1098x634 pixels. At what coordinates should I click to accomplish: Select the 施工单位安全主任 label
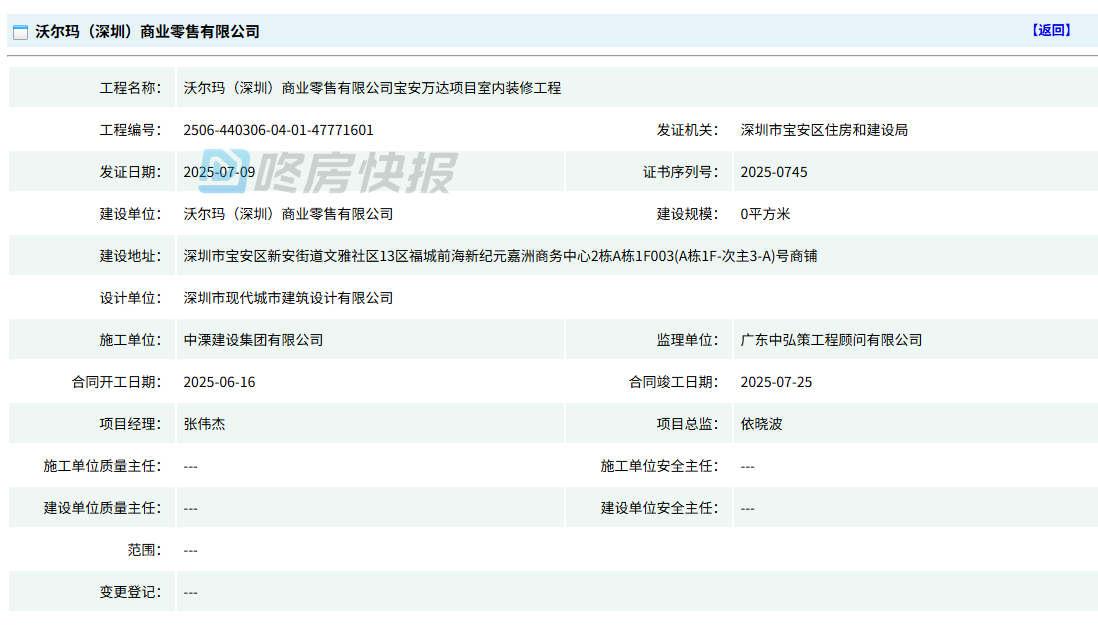[659, 467]
